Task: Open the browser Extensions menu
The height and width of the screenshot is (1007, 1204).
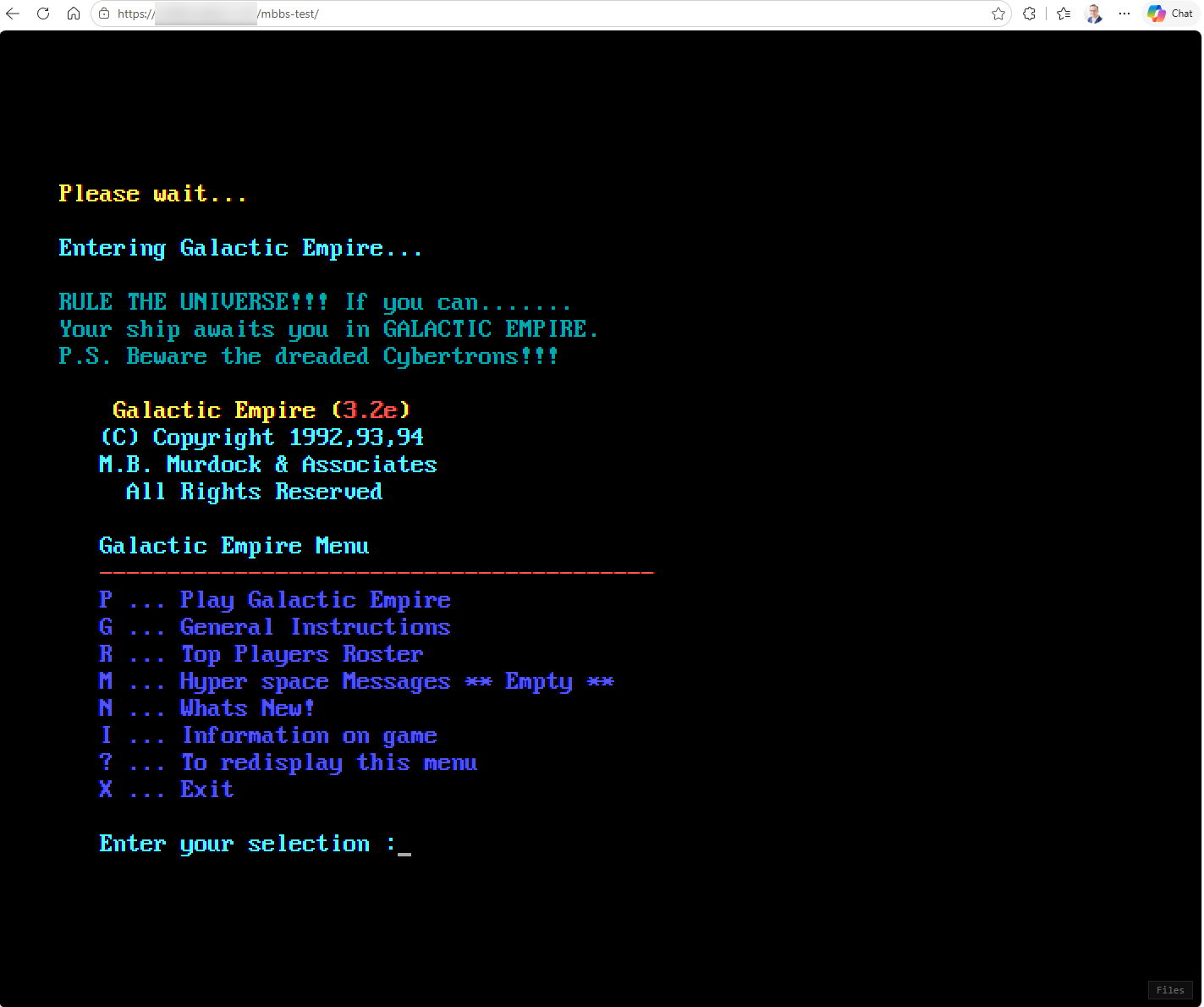Action: point(1030,14)
